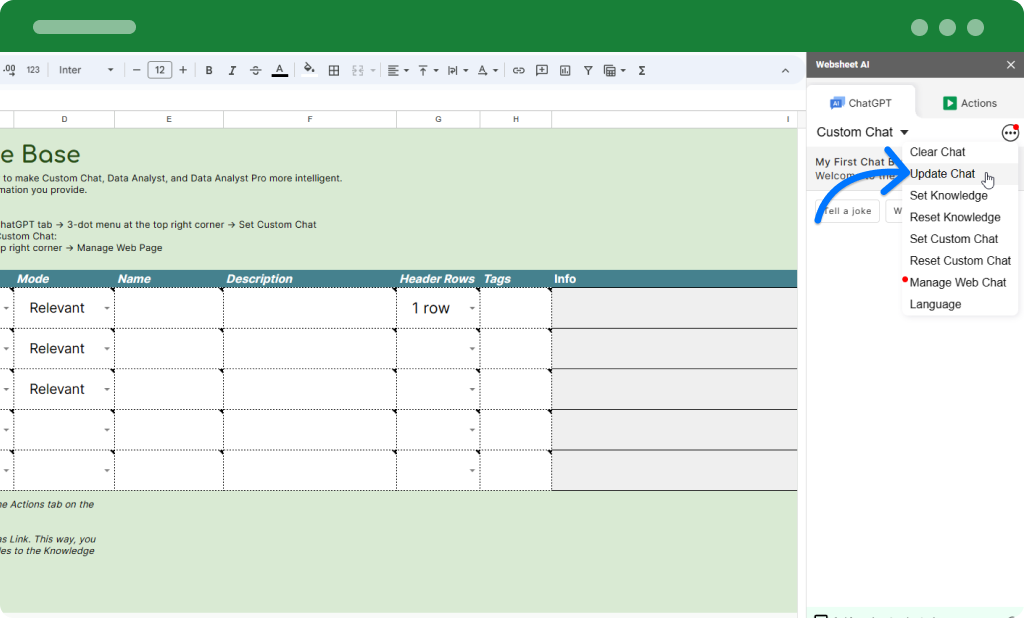Choose Set Knowledge menu option

point(948,196)
